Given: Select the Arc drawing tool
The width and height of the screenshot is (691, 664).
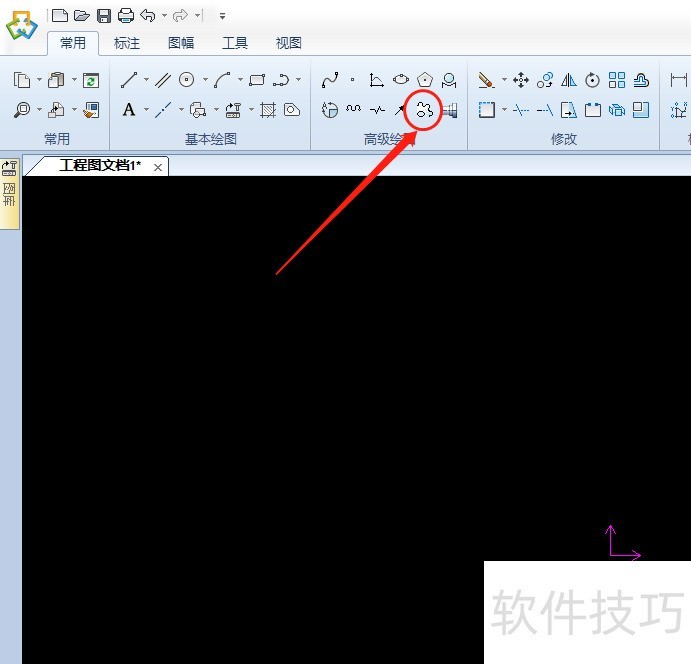Looking at the screenshot, I should (x=223, y=80).
